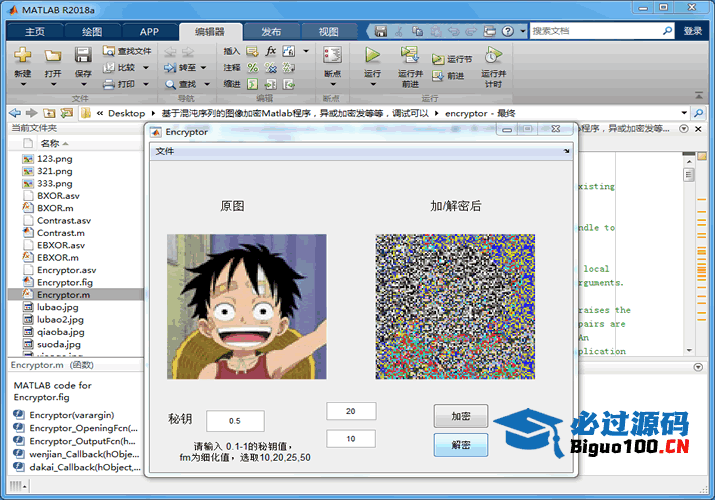Viewport: 715px width, 500px height.
Task: Select Contrast.m in file list
Action: pyautogui.click(x=61, y=233)
